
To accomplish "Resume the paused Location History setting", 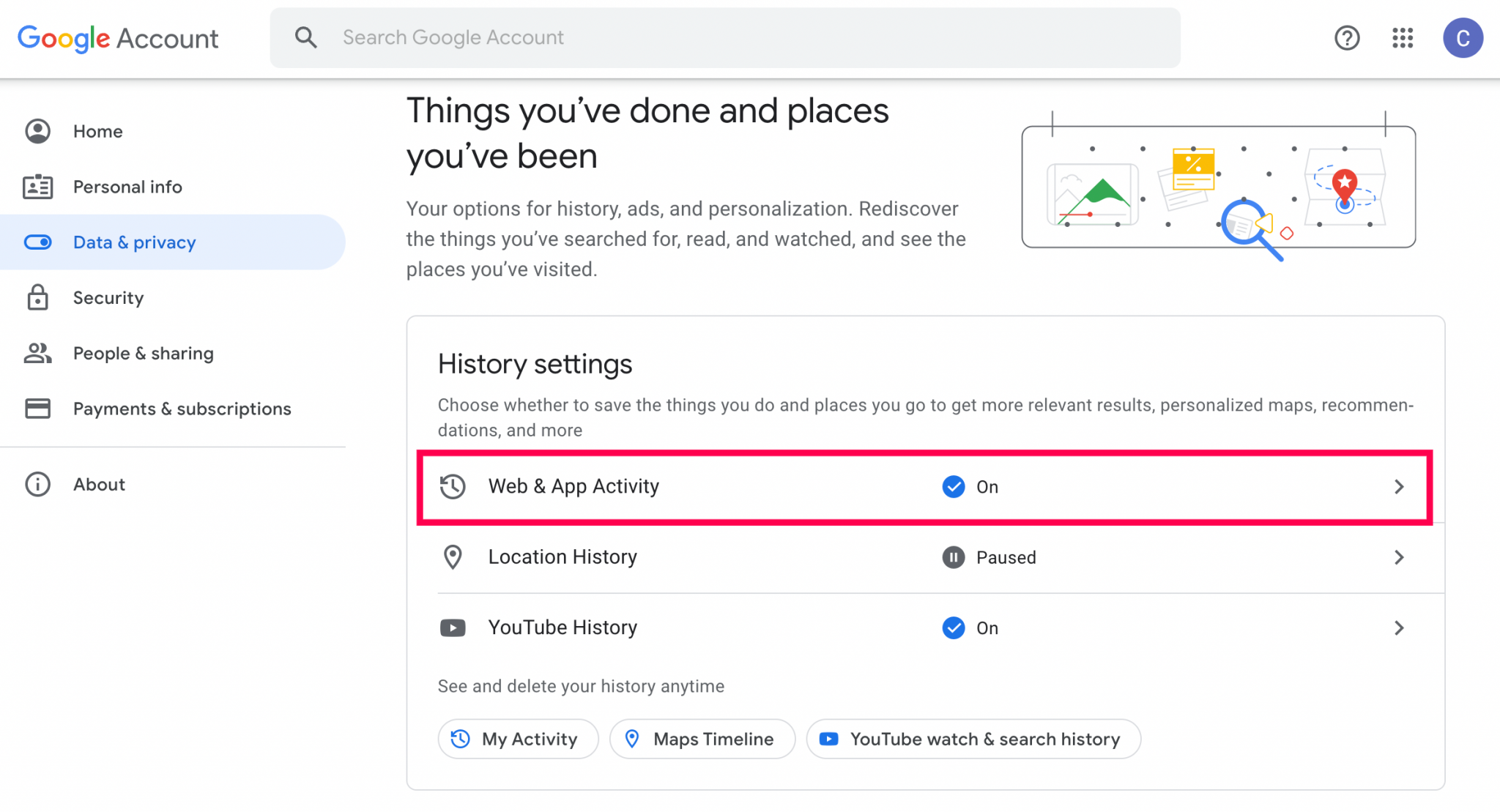I will point(954,557).
